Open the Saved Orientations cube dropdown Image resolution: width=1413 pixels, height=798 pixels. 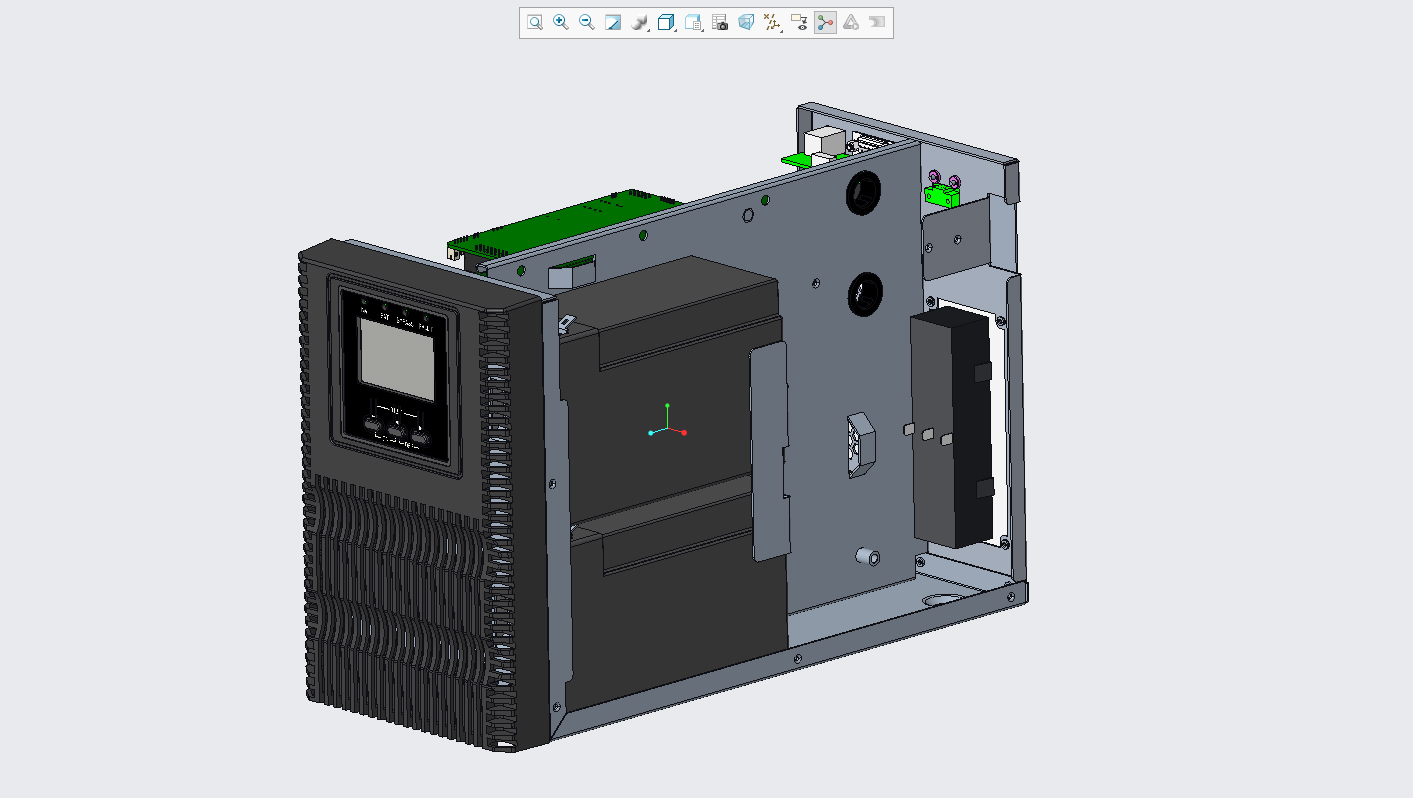667,22
